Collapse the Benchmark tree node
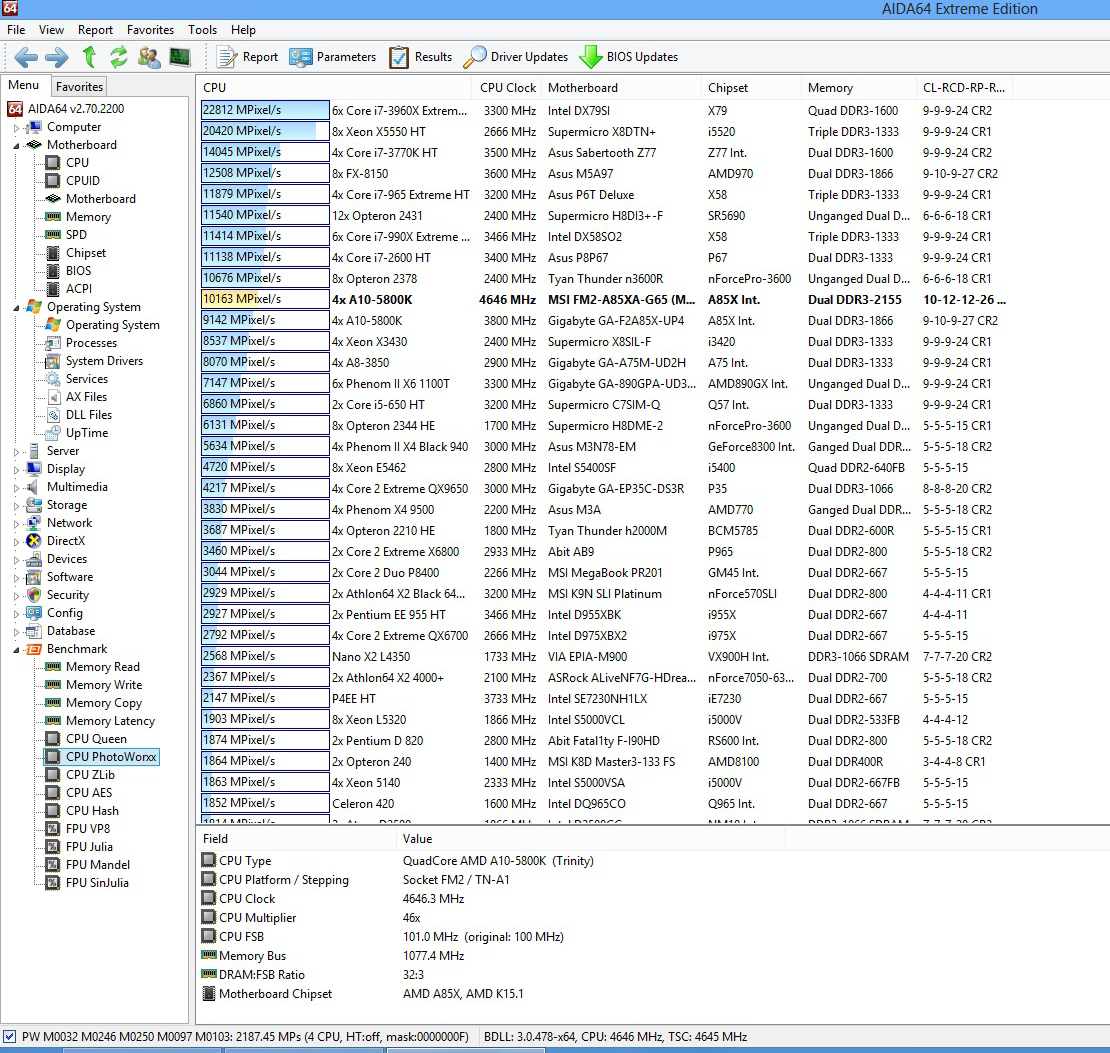The height and width of the screenshot is (1053, 1110). [x=16, y=649]
